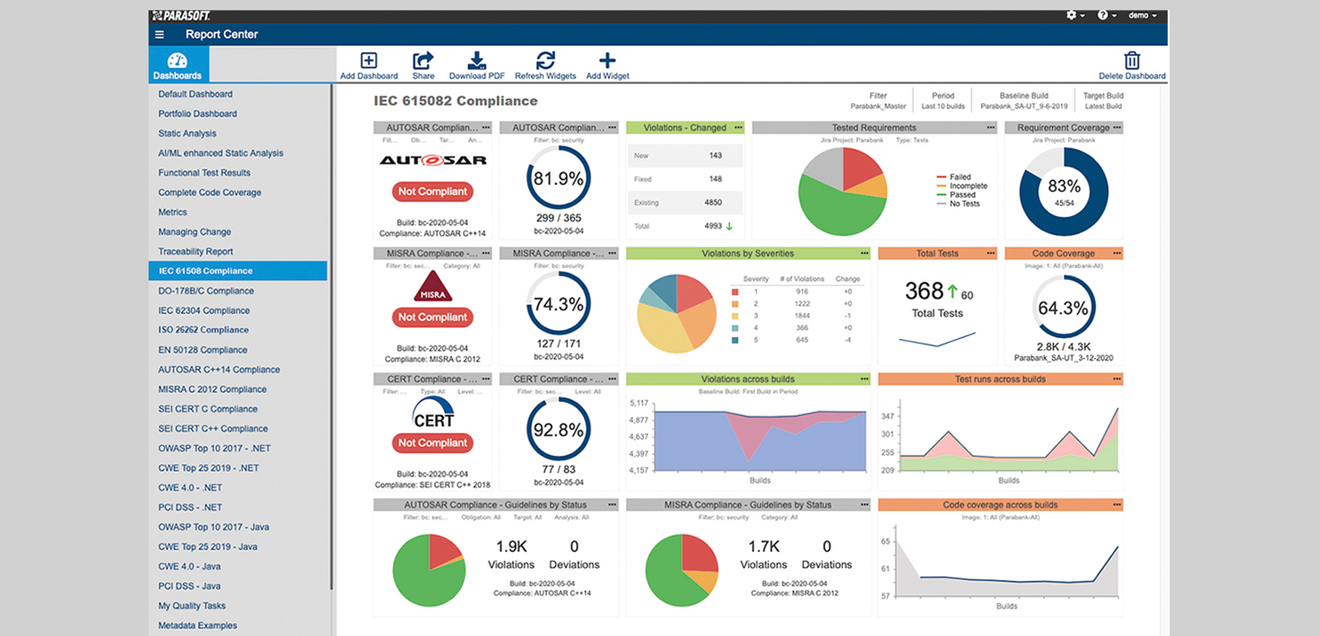The image size is (1320, 636).
Task: Open Default Dashboard from the sidebar
Action: (x=195, y=94)
